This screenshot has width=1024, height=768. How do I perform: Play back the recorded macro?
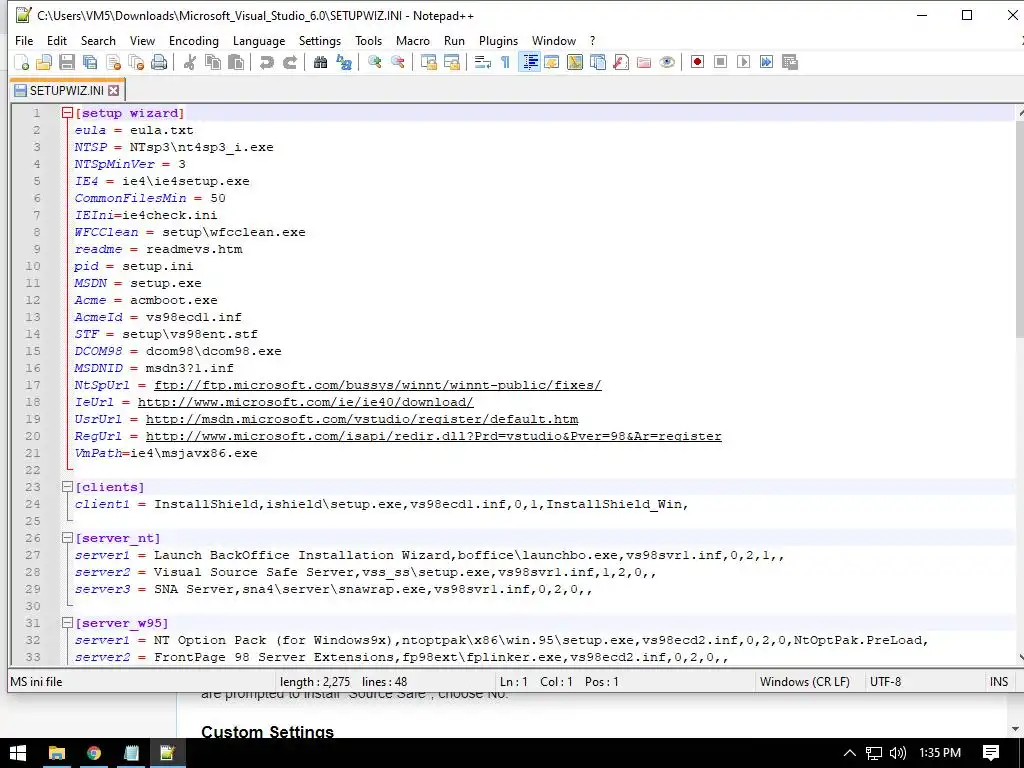coord(743,62)
